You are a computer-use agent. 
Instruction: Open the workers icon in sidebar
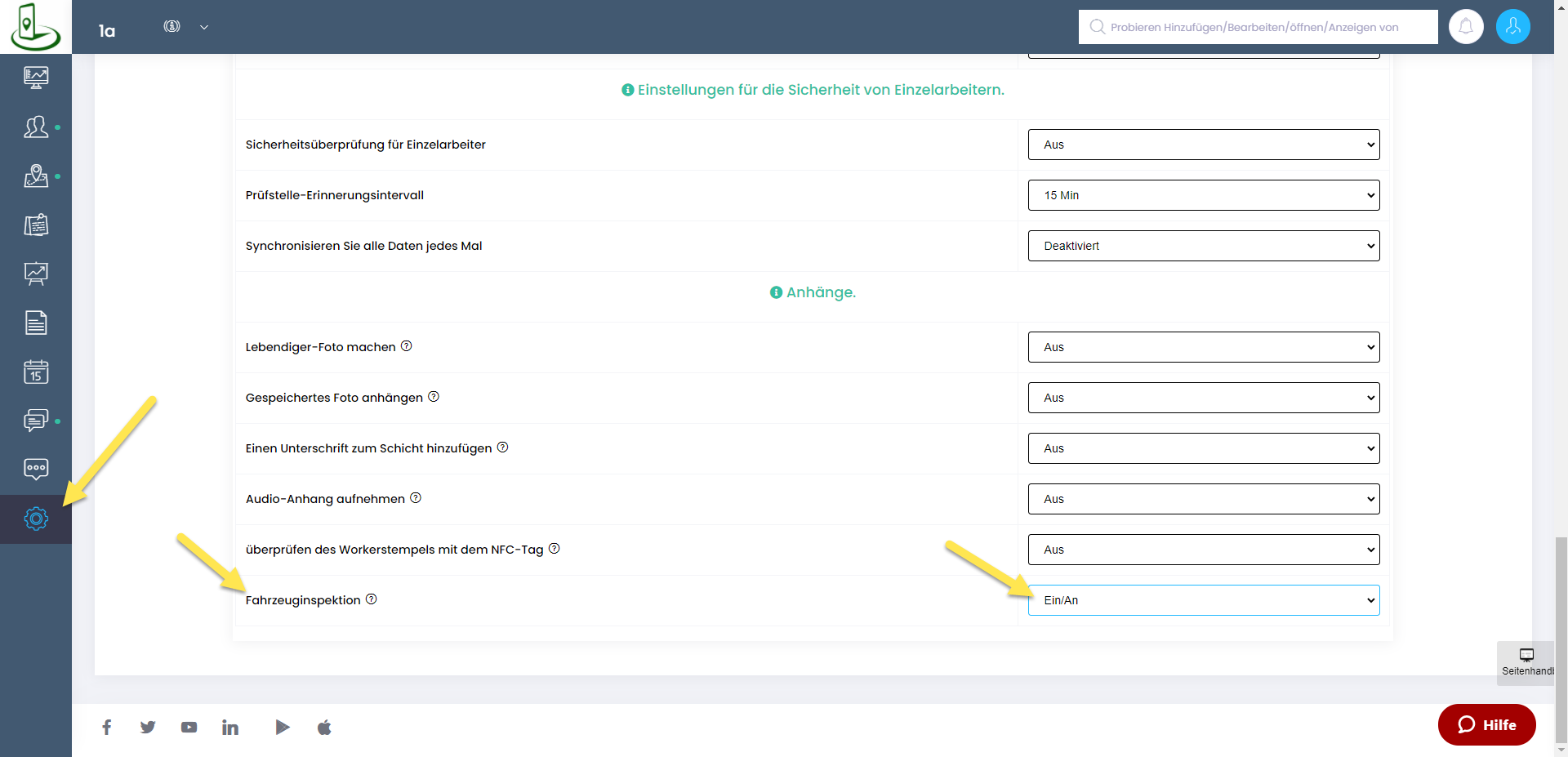click(x=36, y=127)
